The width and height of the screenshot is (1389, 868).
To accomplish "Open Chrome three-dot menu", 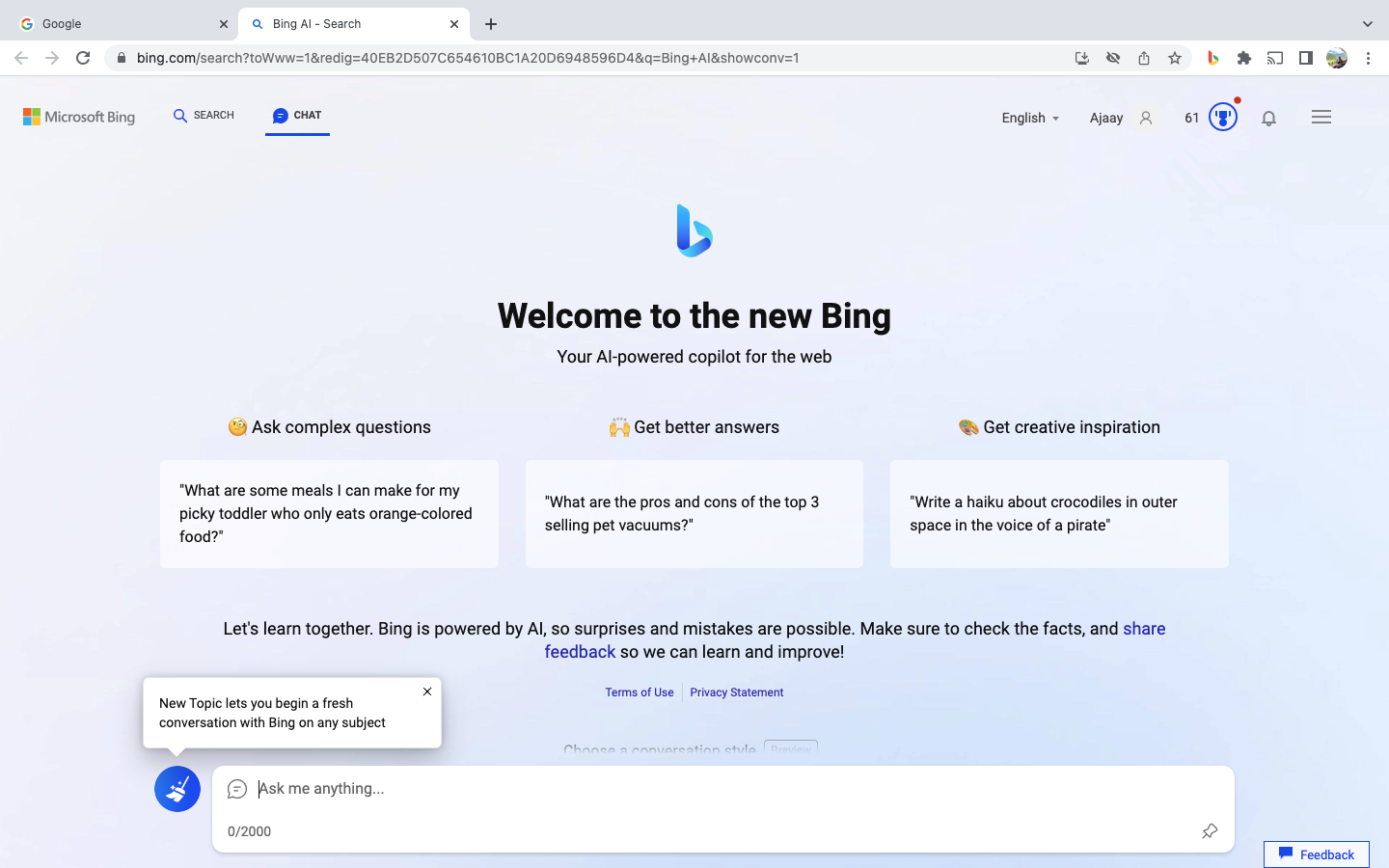I will [x=1368, y=58].
